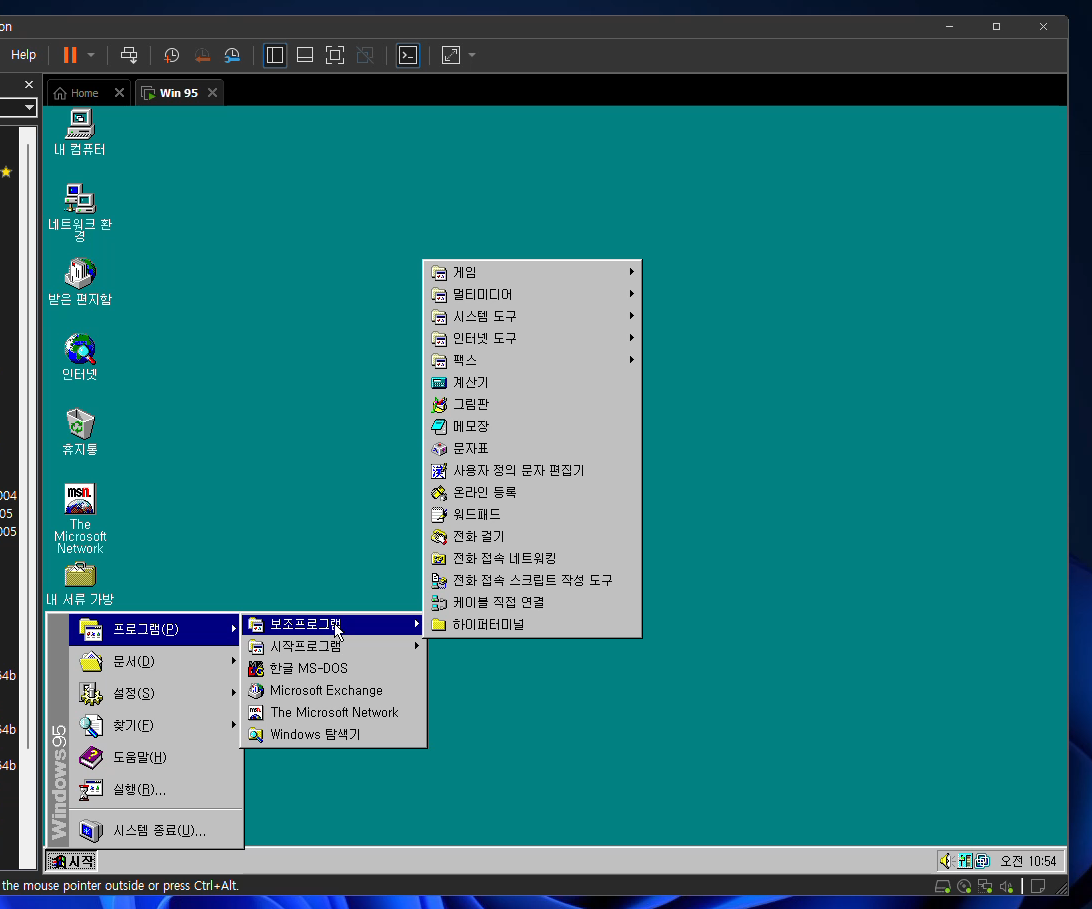
Task: Expand the 시작프로그램 submenu
Action: tap(334, 646)
